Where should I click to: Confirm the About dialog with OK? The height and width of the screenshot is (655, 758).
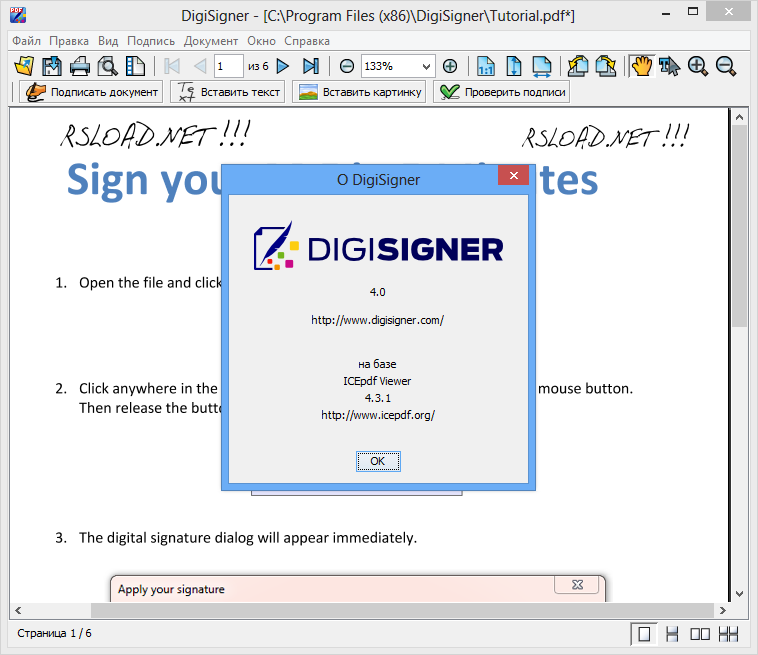tap(378, 461)
